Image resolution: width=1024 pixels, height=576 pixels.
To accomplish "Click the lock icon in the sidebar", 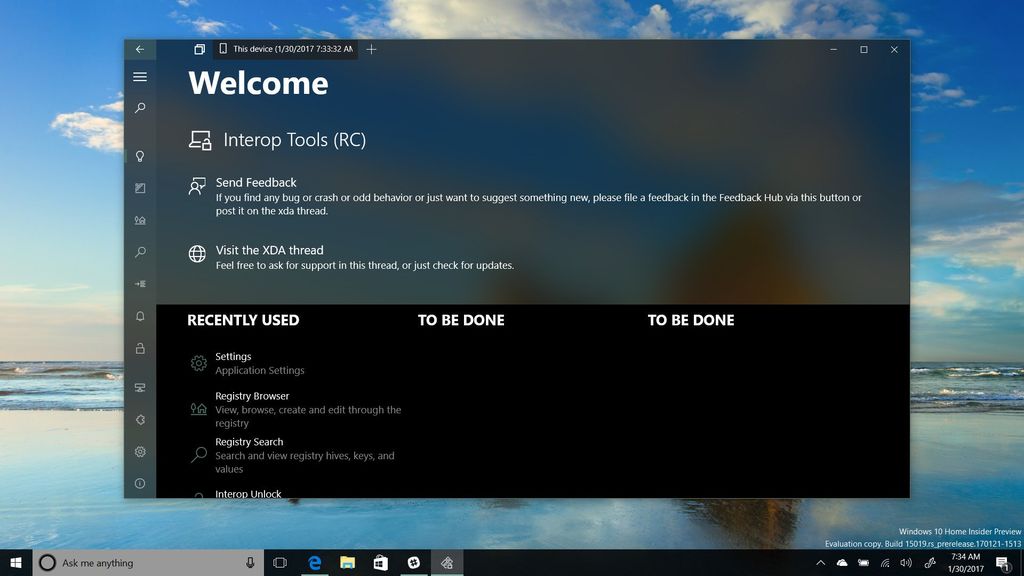I will coord(140,348).
